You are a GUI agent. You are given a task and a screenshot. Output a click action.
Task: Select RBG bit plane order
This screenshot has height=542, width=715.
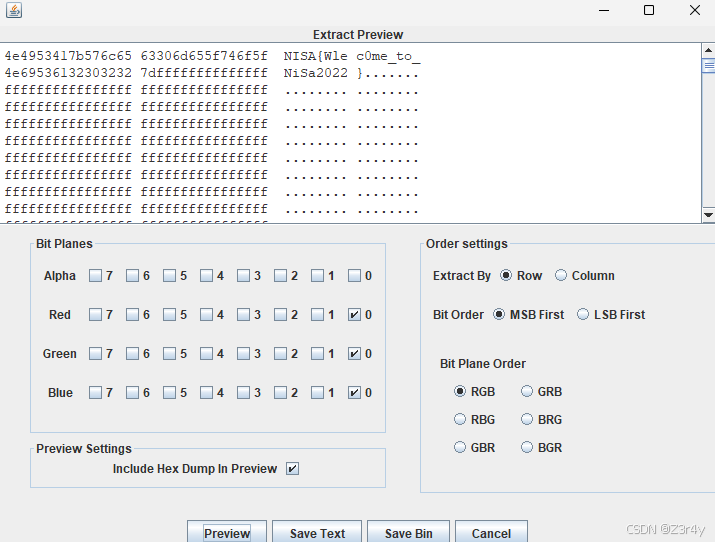(x=460, y=419)
